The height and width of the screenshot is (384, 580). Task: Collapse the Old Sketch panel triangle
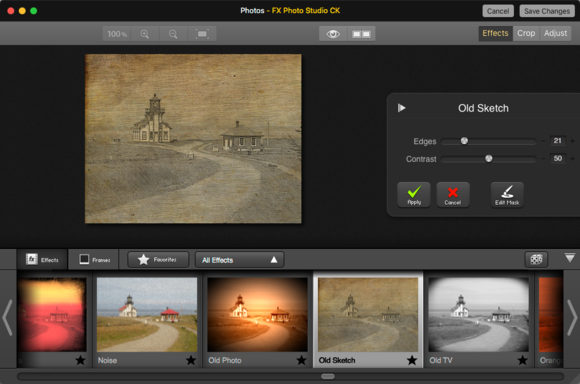[401, 108]
